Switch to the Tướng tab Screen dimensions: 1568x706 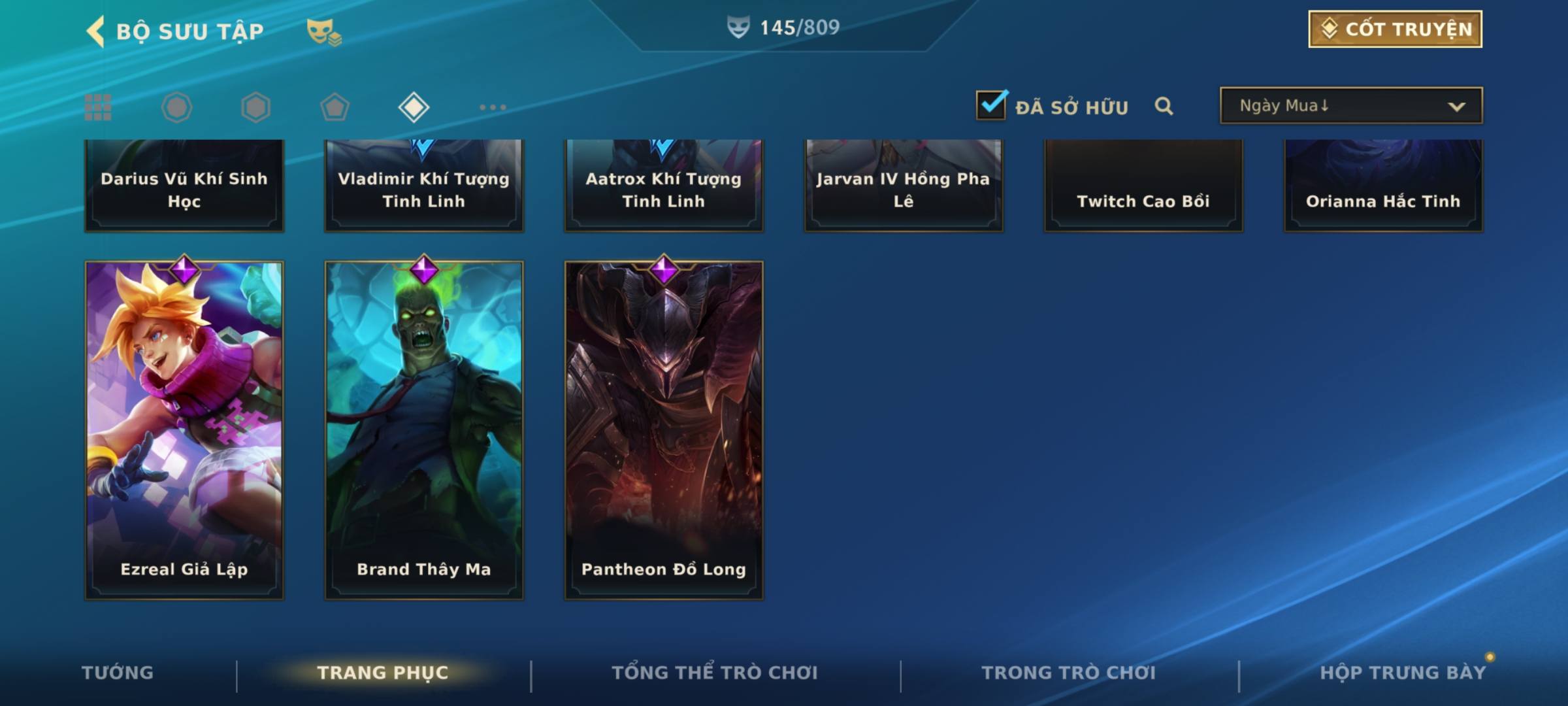tap(118, 673)
